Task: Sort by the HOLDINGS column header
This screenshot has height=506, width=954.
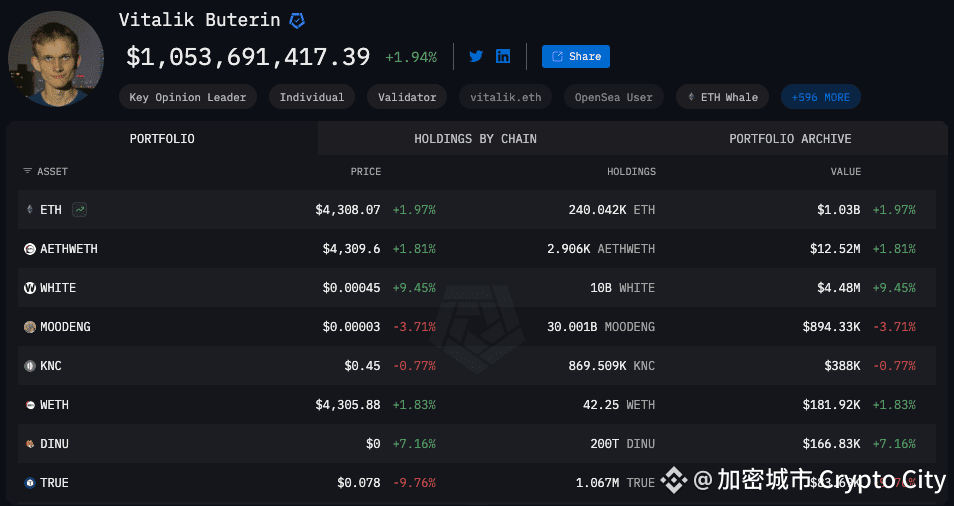Action: [631, 172]
